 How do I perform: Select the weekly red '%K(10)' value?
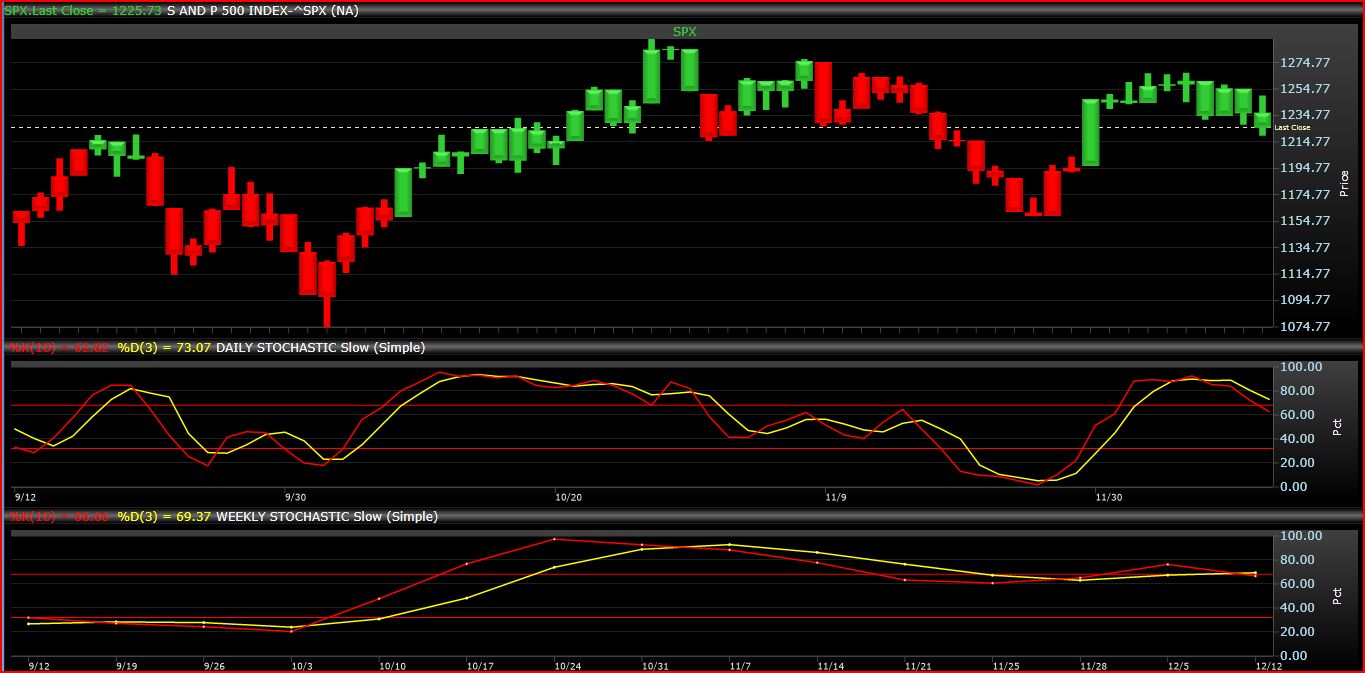click(x=59, y=517)
